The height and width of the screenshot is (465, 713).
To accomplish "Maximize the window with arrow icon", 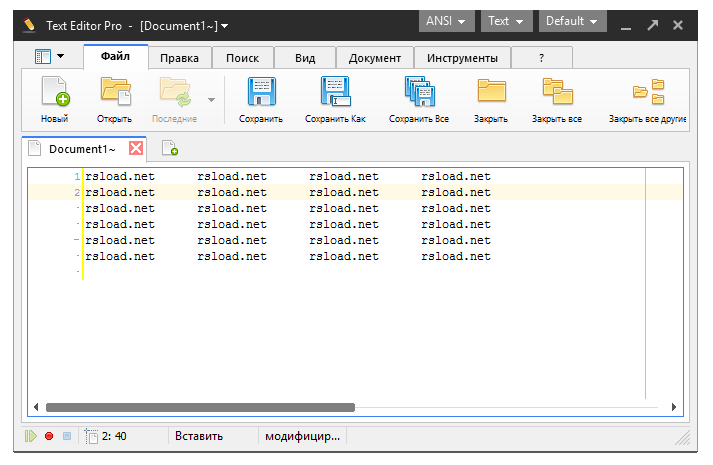I will coord(653,25).
